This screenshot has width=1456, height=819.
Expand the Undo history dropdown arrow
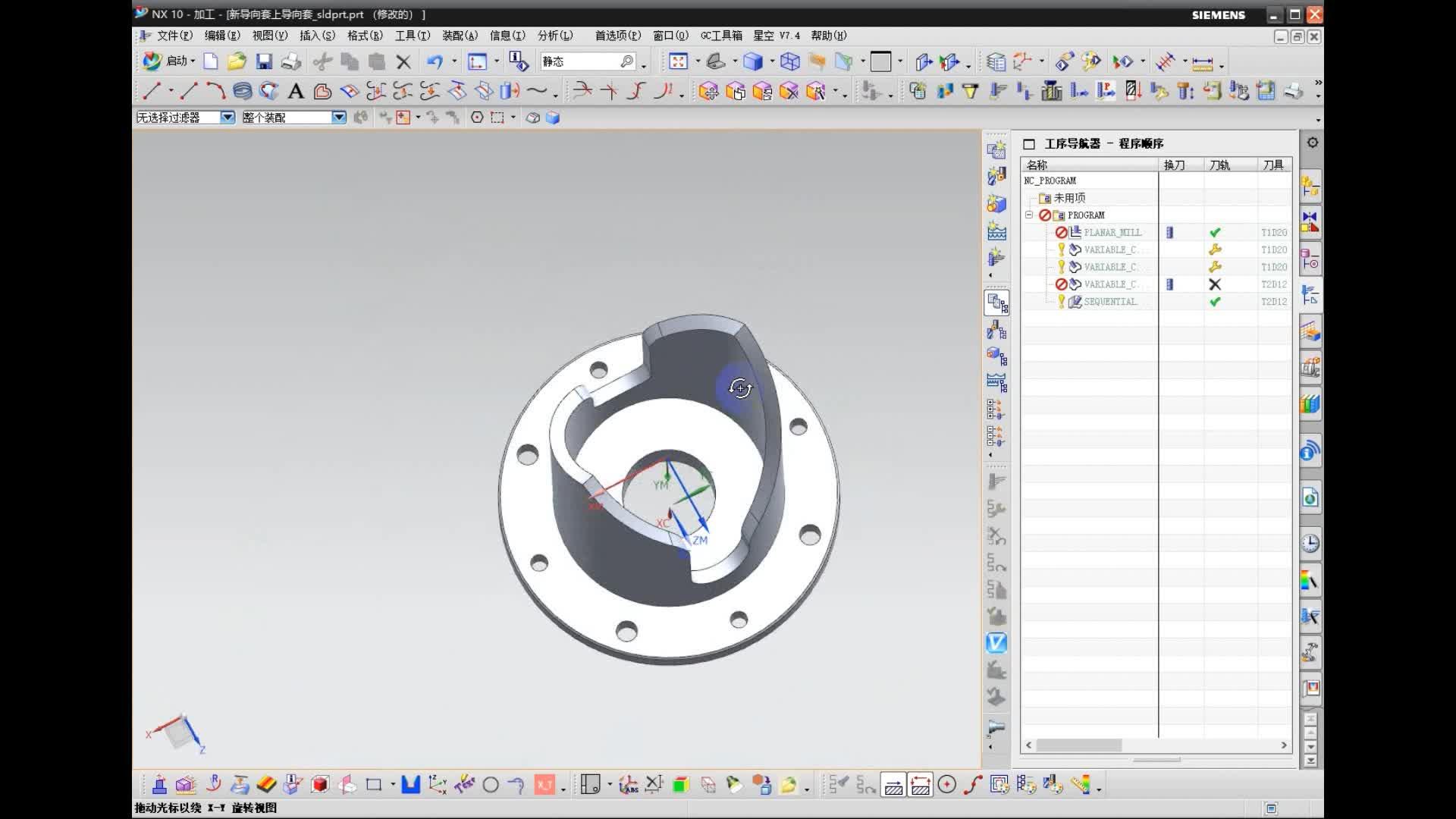pyautogui.click(x=454, y=62)
